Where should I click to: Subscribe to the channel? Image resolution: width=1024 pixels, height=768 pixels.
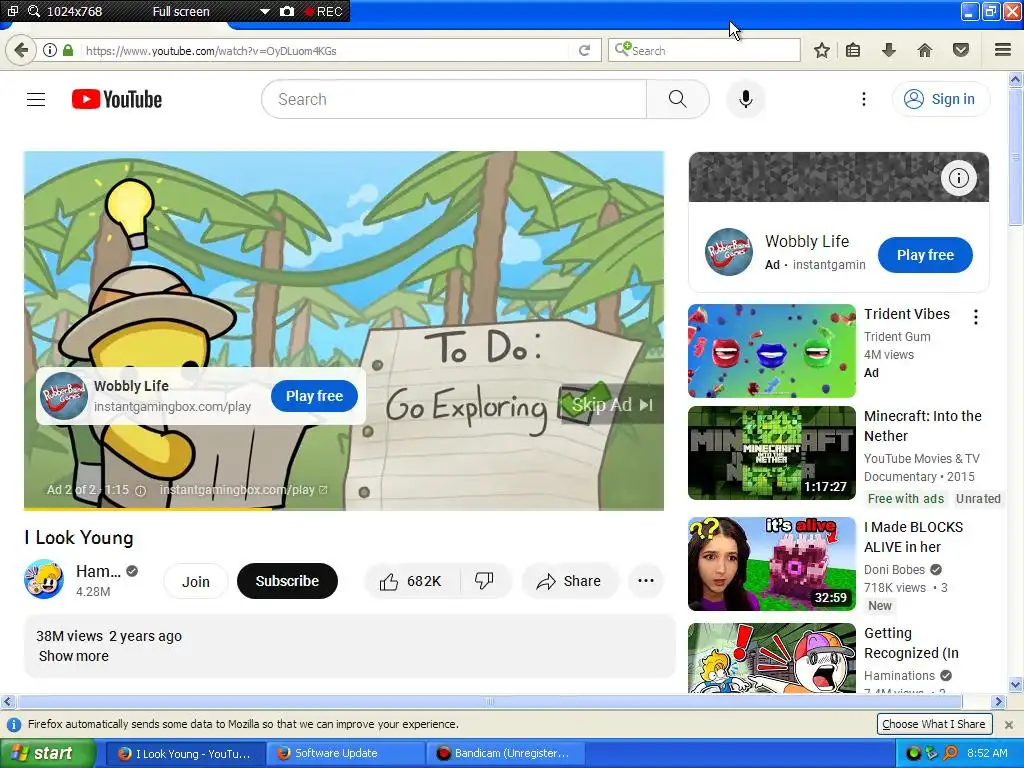tap(287, 581)
